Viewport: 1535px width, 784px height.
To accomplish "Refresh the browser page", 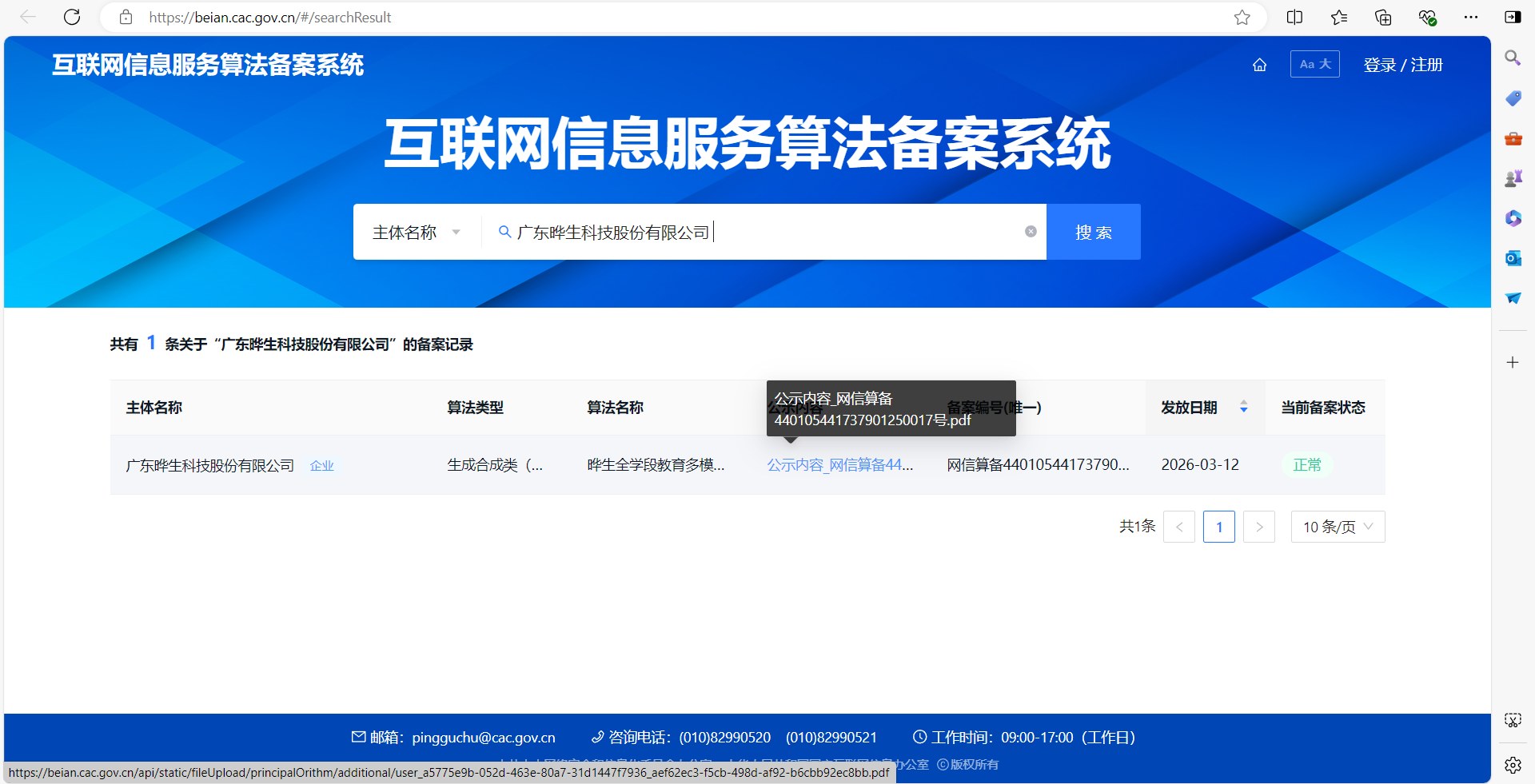I will coord(72,17).
